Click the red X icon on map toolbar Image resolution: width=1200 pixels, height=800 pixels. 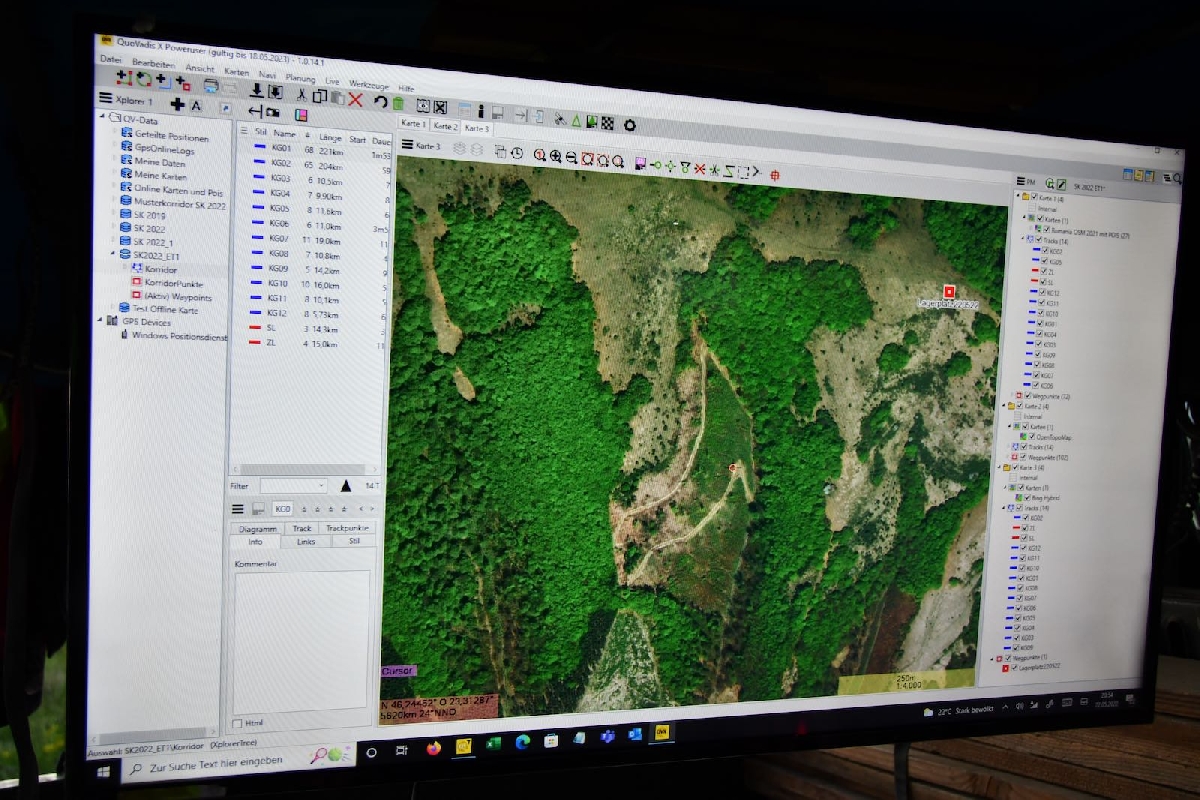pyautogui.click(x=700, y=169)
